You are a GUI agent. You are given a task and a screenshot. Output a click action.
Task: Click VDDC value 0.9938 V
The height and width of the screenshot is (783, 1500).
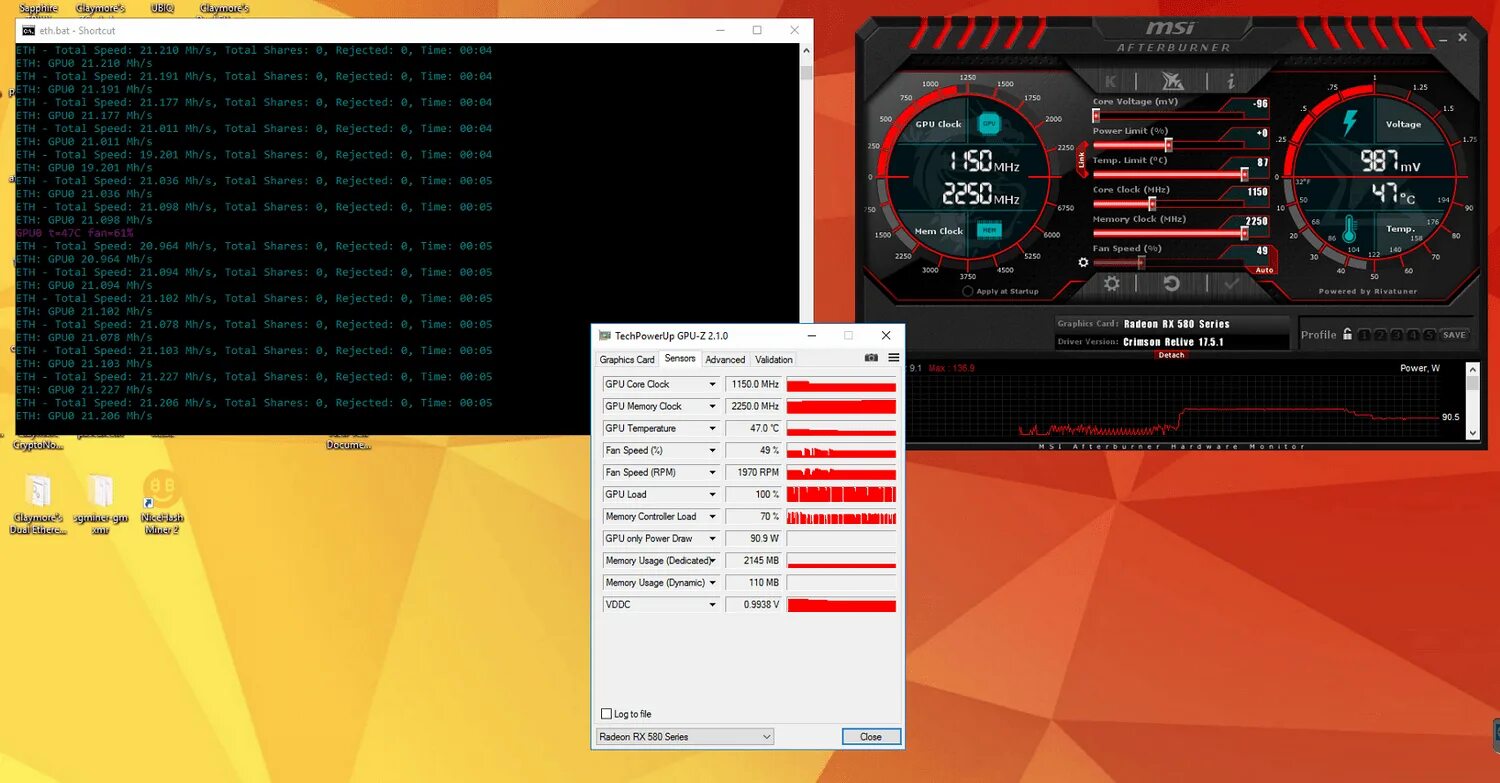[754, 604]
